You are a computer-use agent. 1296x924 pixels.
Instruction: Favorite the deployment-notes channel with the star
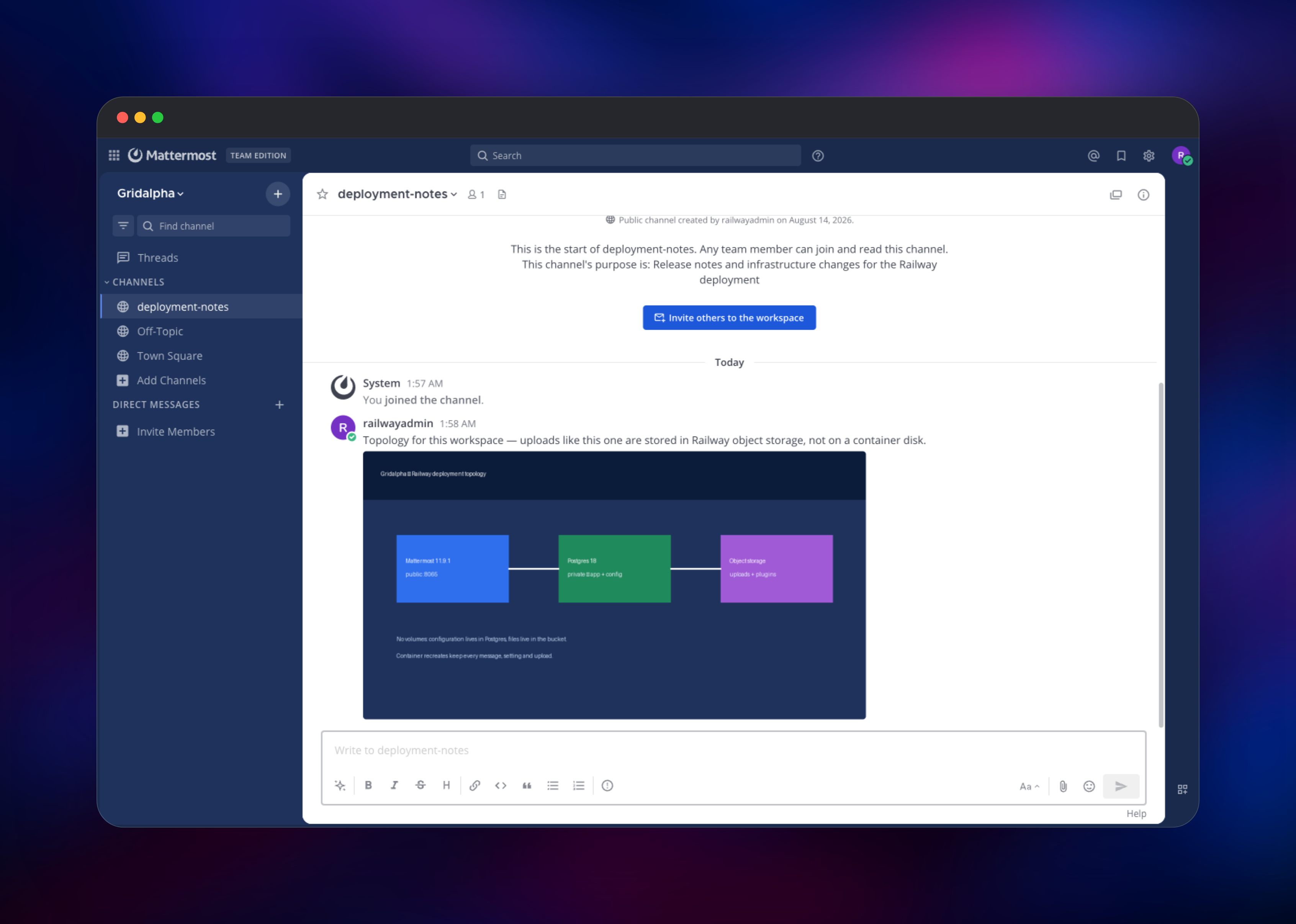tap(322, 195)
